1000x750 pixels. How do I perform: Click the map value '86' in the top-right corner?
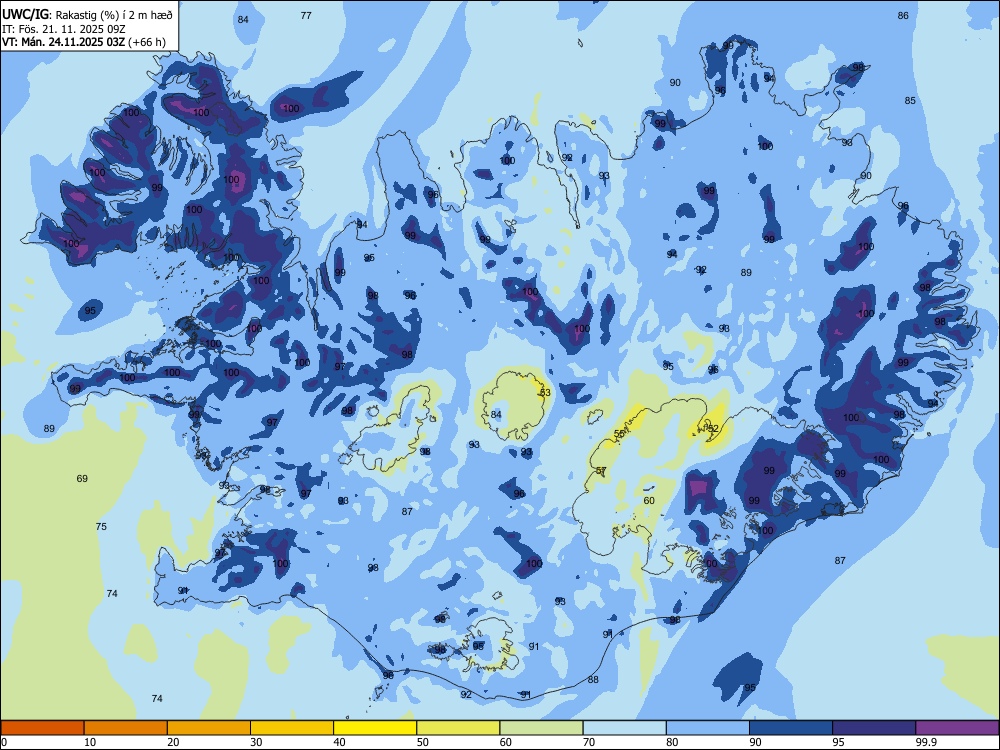903,15
